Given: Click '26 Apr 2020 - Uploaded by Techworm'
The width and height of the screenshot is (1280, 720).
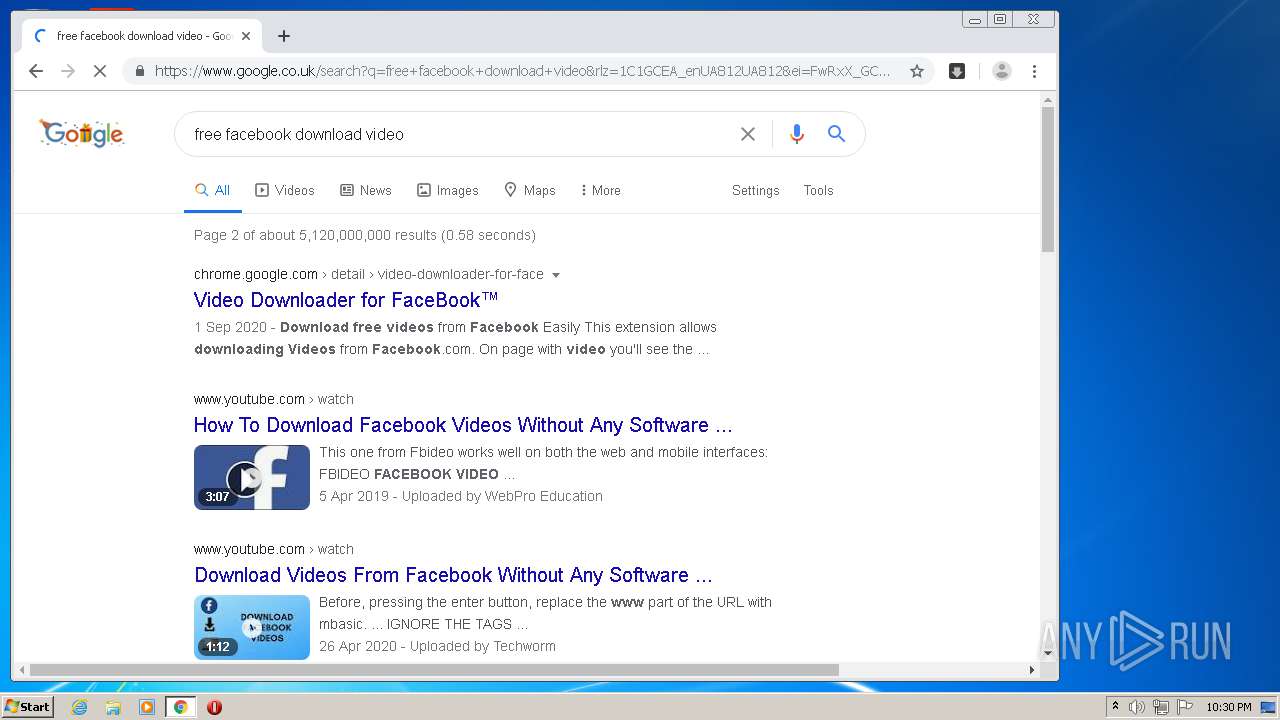Looking at the screenshot, I should pos(437,646).
